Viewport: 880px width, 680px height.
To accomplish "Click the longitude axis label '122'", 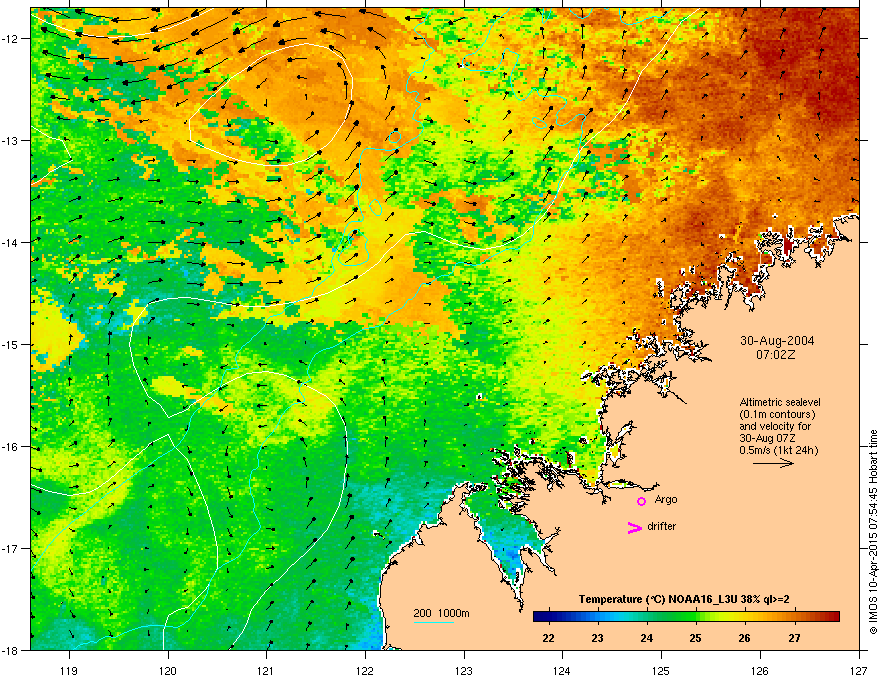I will [365, 670].
